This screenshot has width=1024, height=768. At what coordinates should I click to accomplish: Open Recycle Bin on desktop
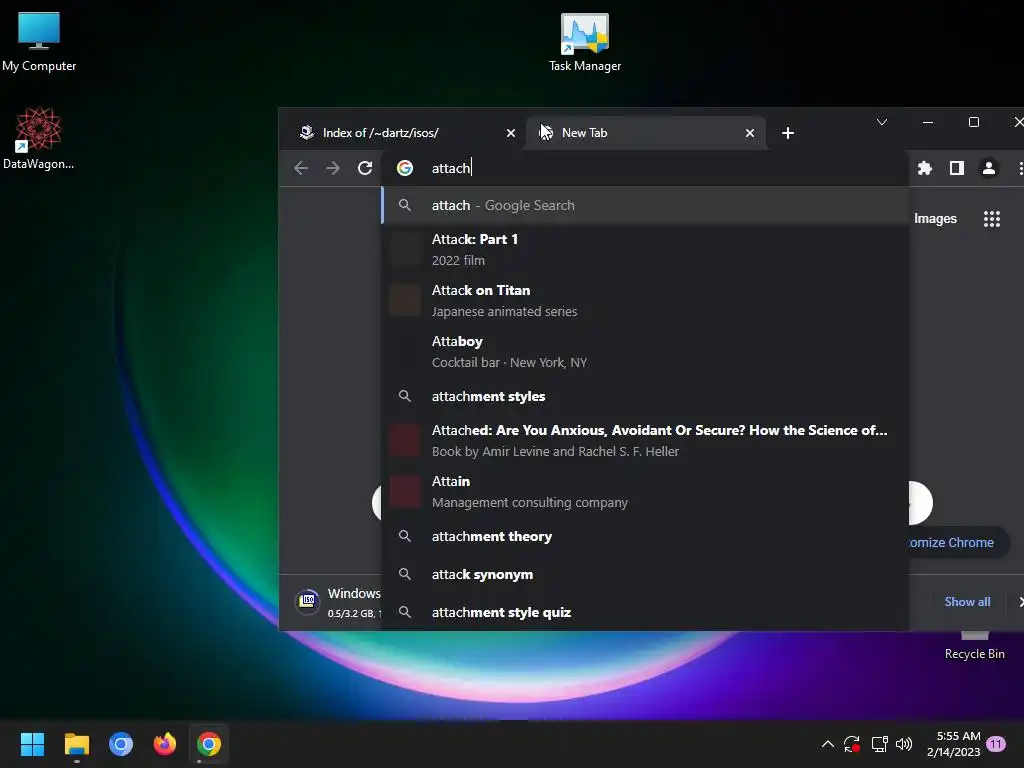[974, 646]
